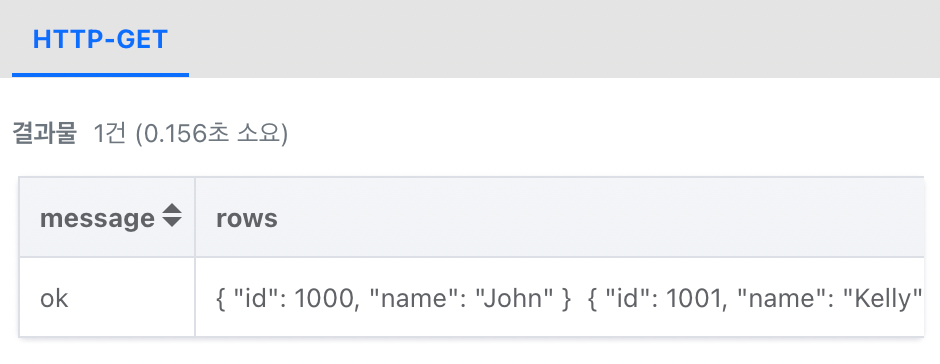Image resolution: width=940 pixels, height=364 pixels.
Task: Click the "name": "Kelly" value
Action: 831,298
